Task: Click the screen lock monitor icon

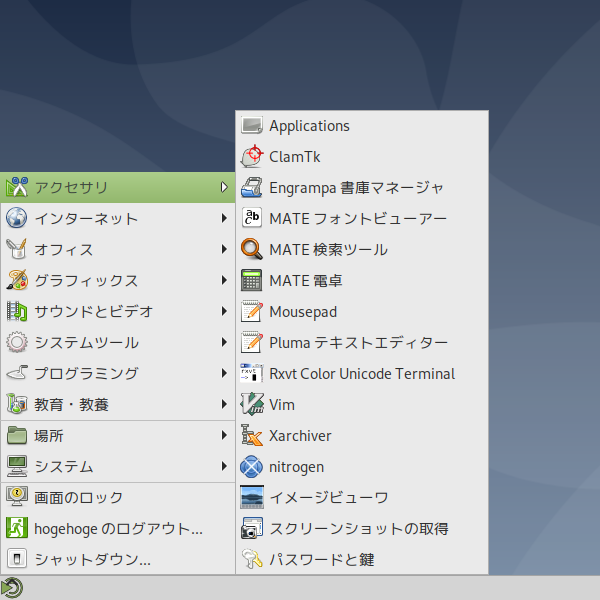Action: pos(17,497)
